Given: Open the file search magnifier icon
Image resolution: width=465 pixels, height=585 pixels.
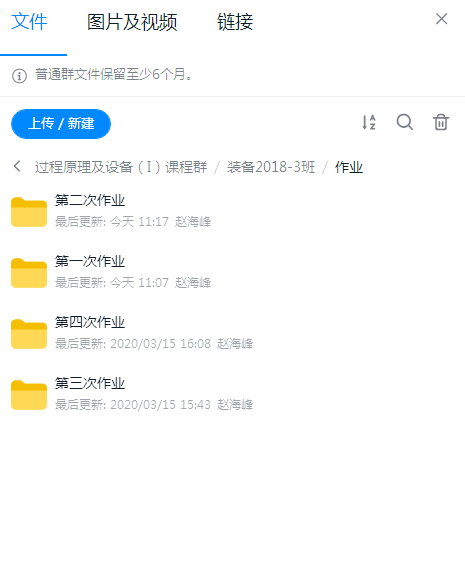Looking at the screenshot, I should click(x=405, y=122).
